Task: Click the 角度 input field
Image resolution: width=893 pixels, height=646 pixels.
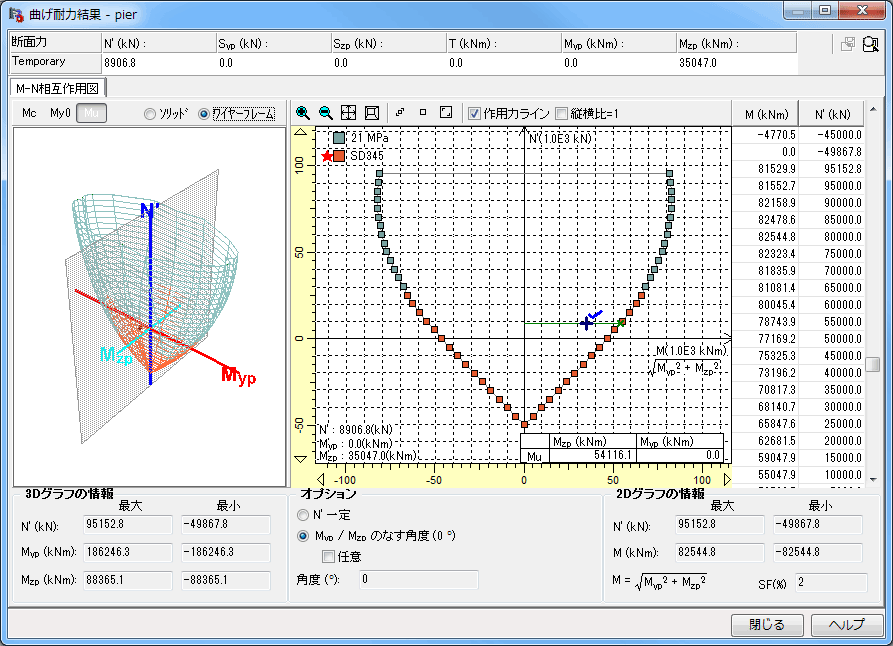Action: pyautogui.click(x=418, y=579)
